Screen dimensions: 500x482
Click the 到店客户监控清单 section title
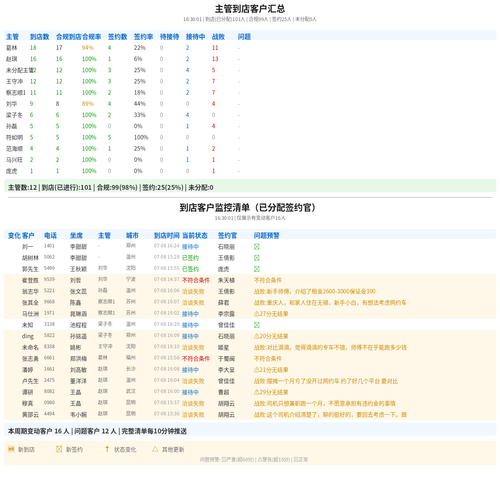(247, 207)
